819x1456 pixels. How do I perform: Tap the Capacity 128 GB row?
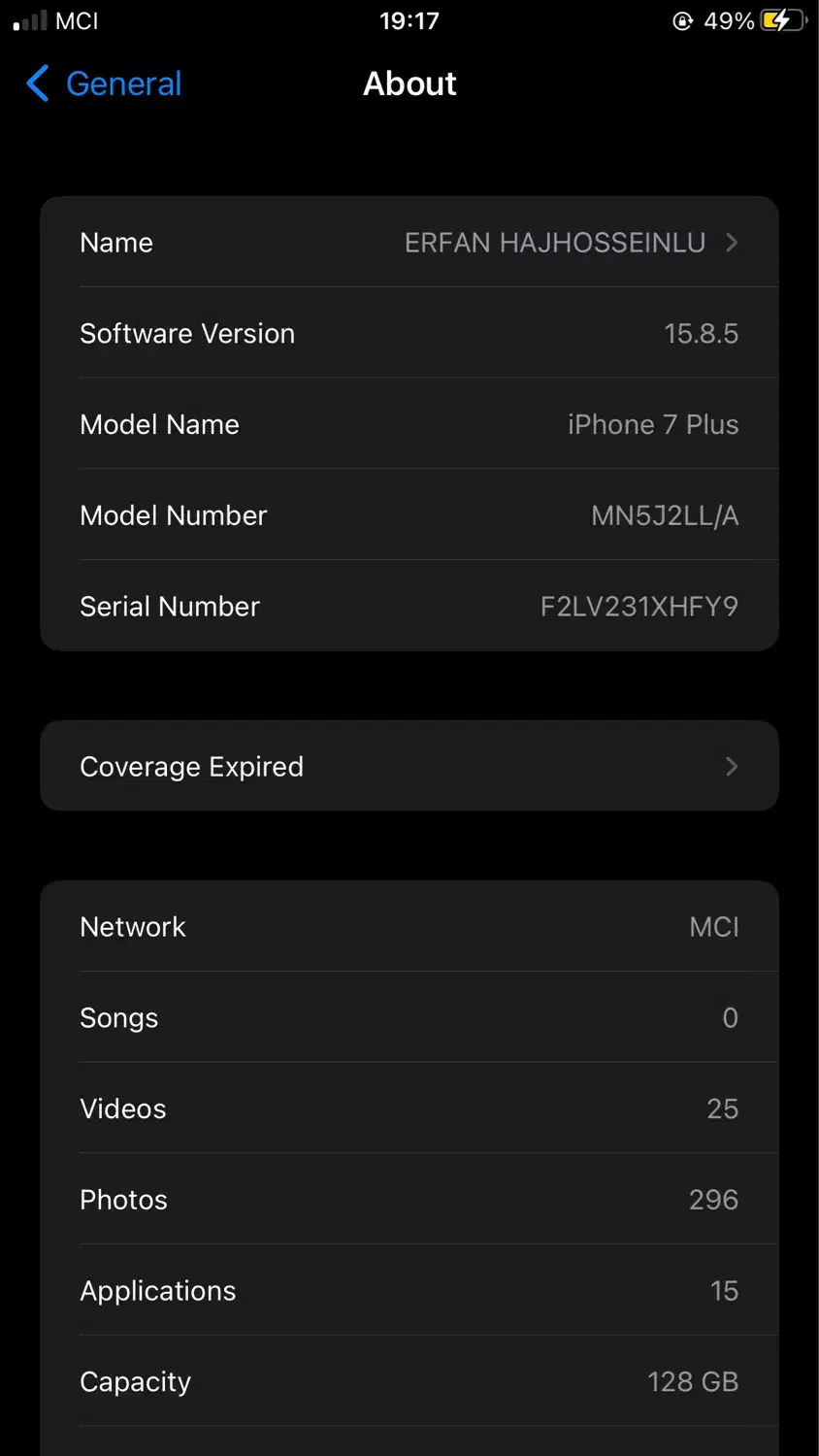pos(408,1381)
